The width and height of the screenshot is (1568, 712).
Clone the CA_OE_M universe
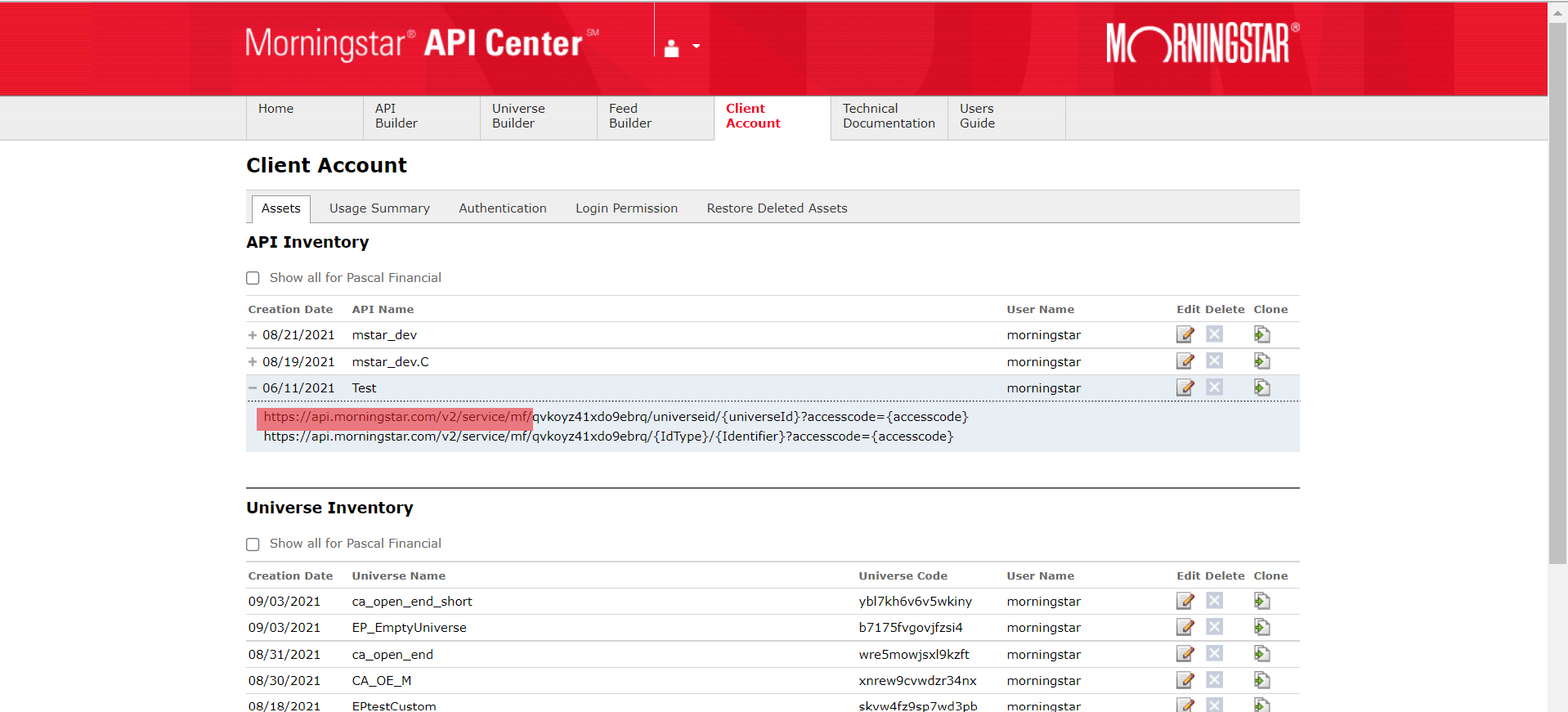tap(1262, 680)
